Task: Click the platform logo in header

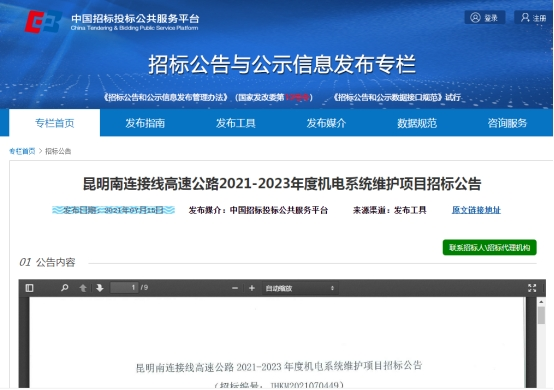Action: (43, 21)
